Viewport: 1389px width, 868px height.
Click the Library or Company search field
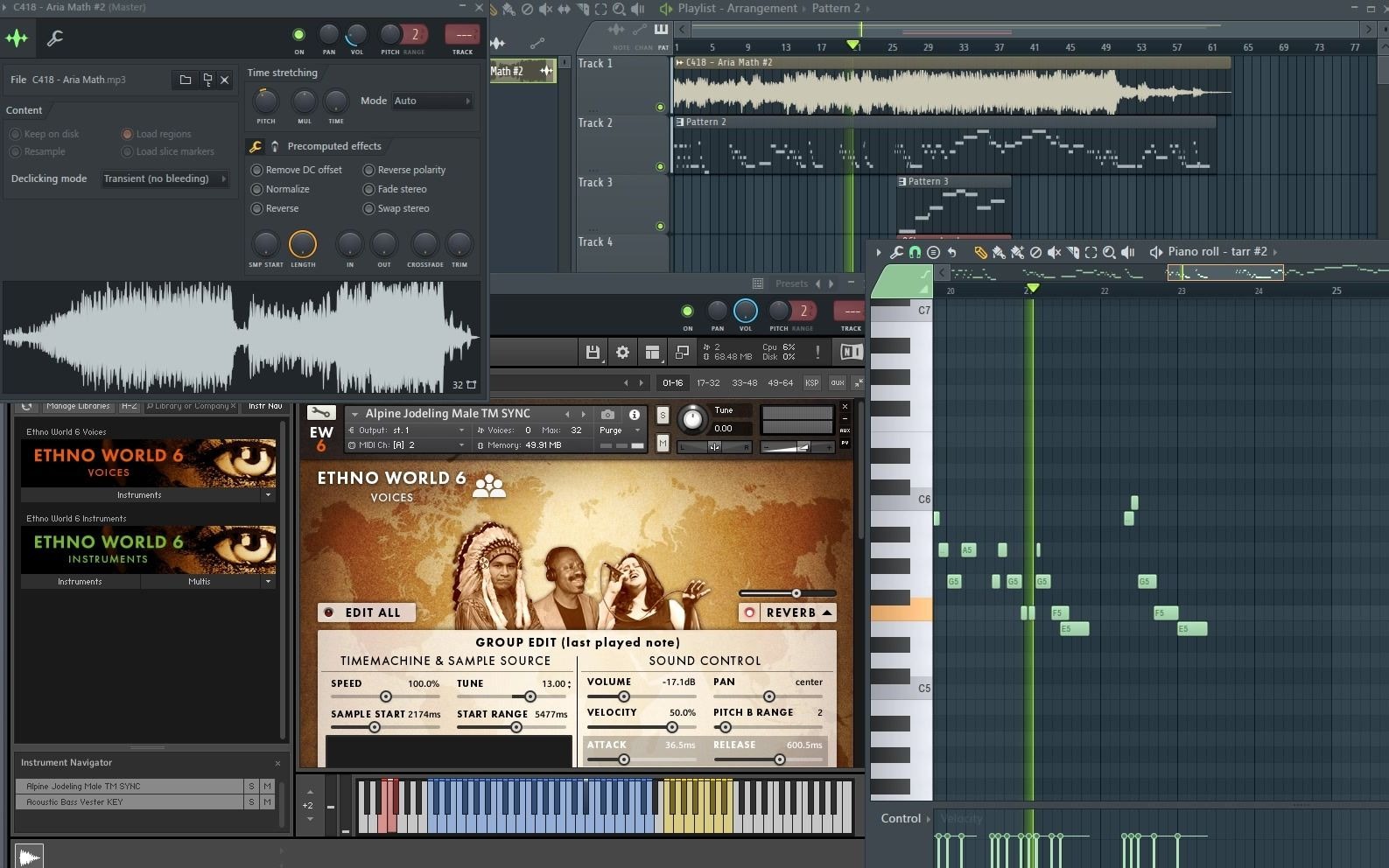(x=192, y=406)
